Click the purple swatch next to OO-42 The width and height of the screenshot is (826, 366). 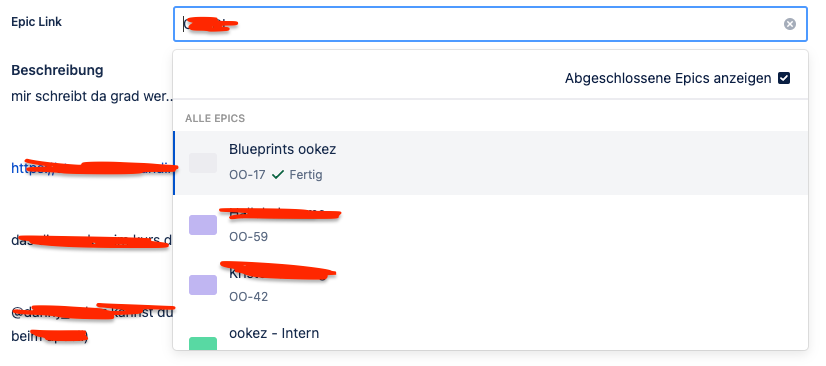pyautogui.click(x=203, y=285)
